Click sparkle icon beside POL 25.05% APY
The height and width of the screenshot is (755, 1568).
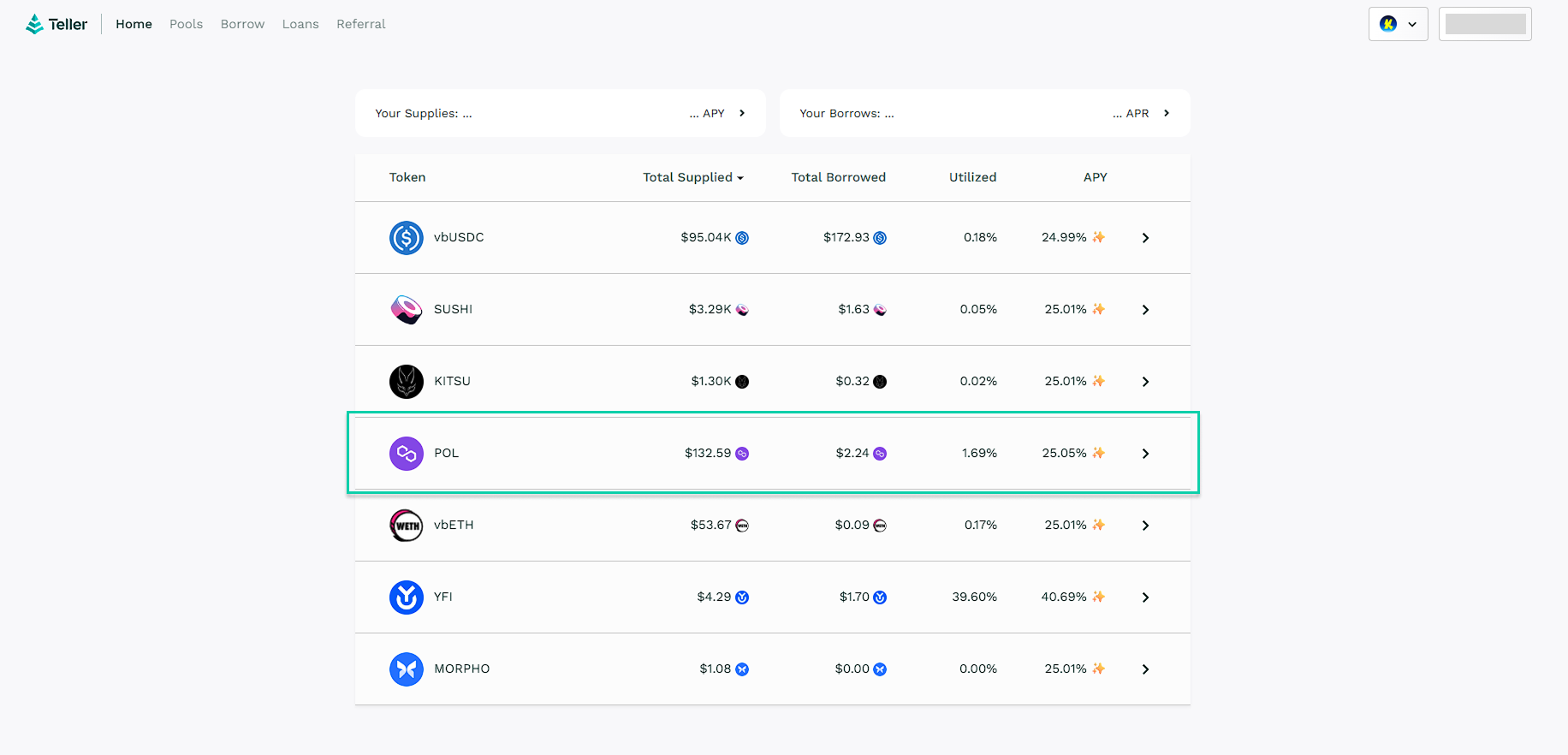[x=1099, y=453]
